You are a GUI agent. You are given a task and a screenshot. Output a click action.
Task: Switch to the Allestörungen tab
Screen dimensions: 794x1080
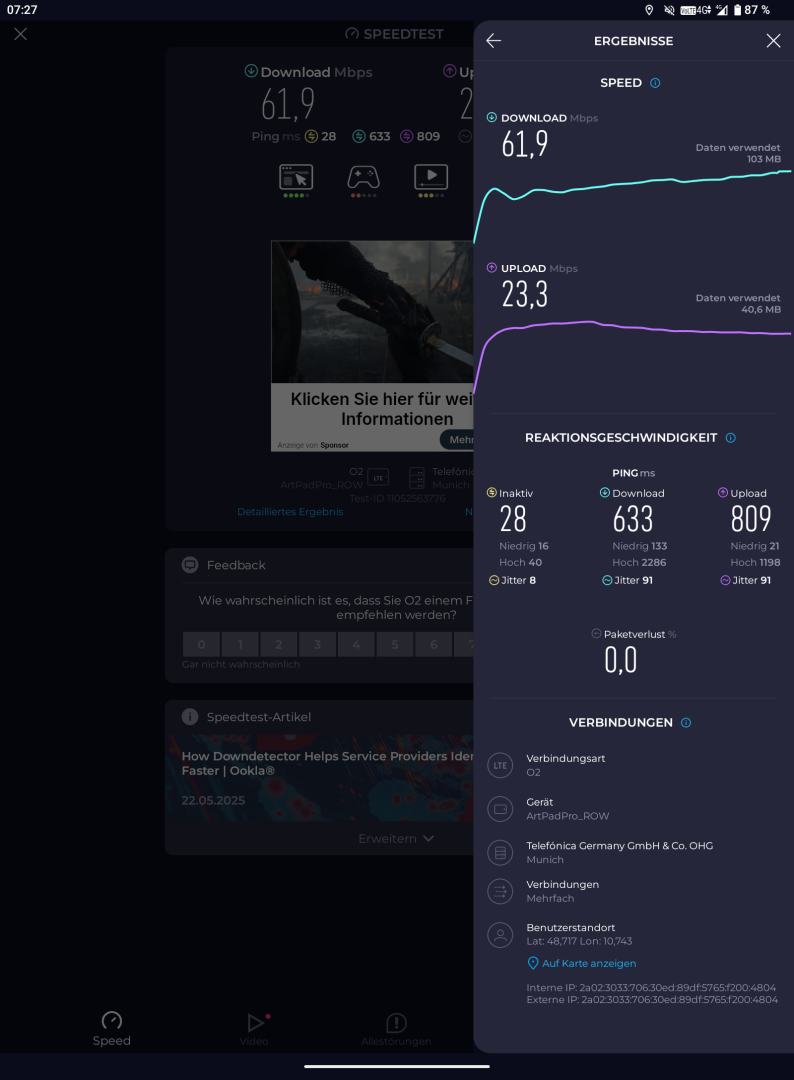(x=396, y=1029)
